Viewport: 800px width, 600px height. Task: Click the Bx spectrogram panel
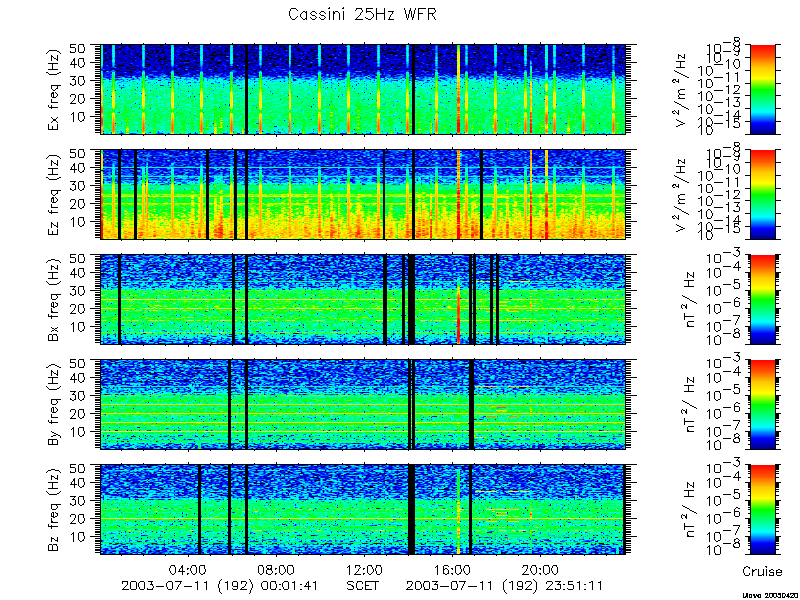[x=363, y=299]
